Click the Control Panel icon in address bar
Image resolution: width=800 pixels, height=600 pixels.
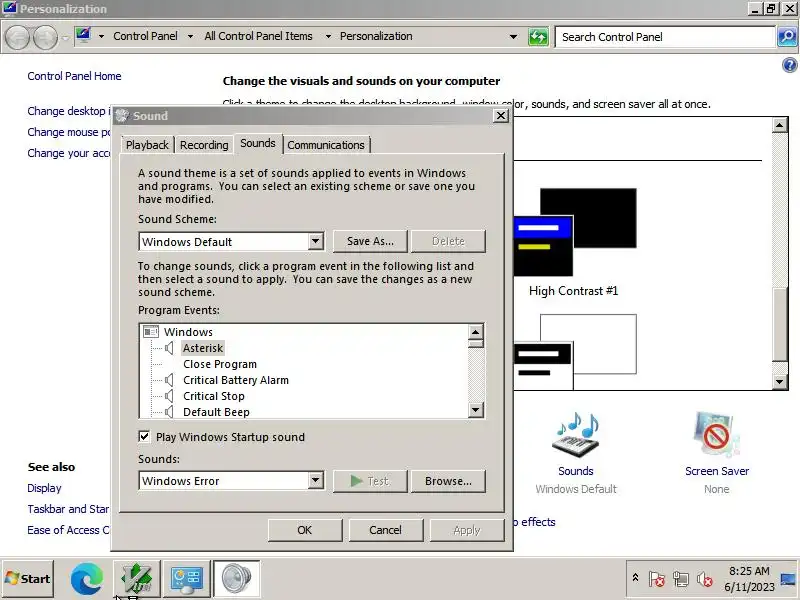coord(83,36)
